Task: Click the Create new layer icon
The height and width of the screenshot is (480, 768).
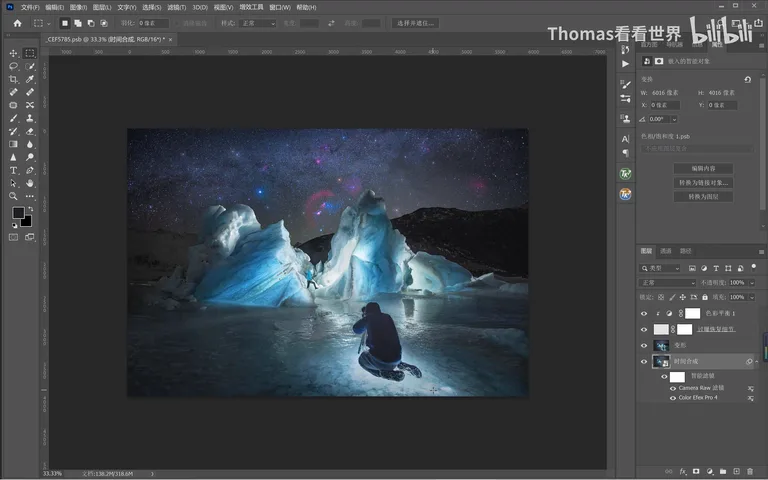Action: pos(736,471)
